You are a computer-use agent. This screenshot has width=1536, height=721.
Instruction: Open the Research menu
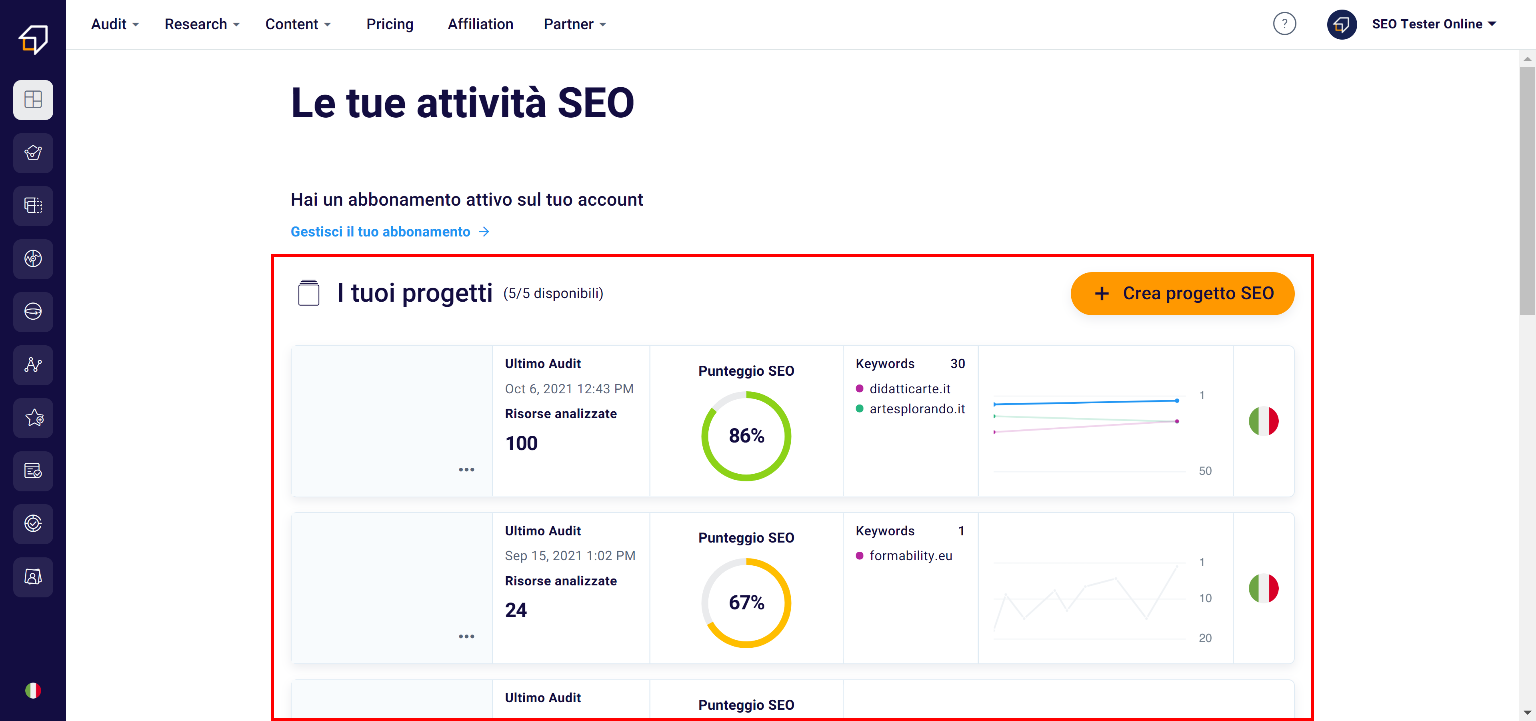[x=202, y=24]
